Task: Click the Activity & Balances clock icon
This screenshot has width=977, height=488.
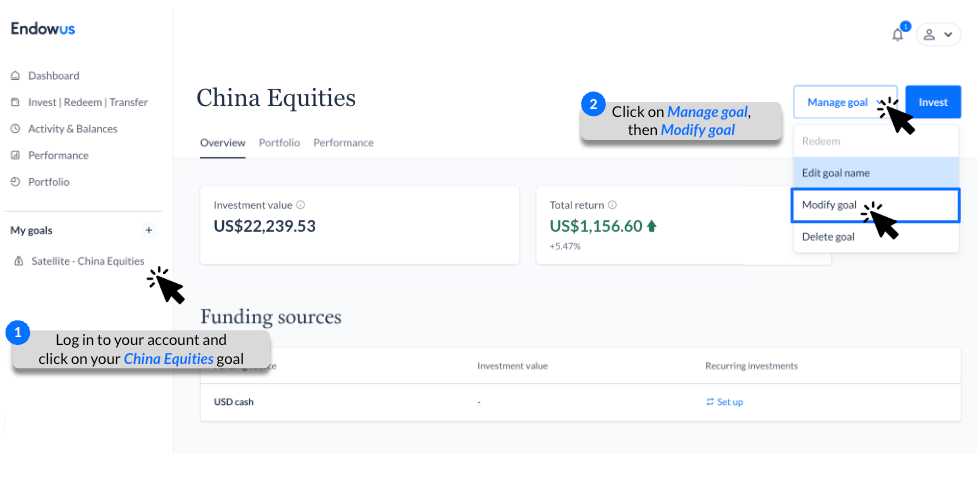Action: point(16,129)
